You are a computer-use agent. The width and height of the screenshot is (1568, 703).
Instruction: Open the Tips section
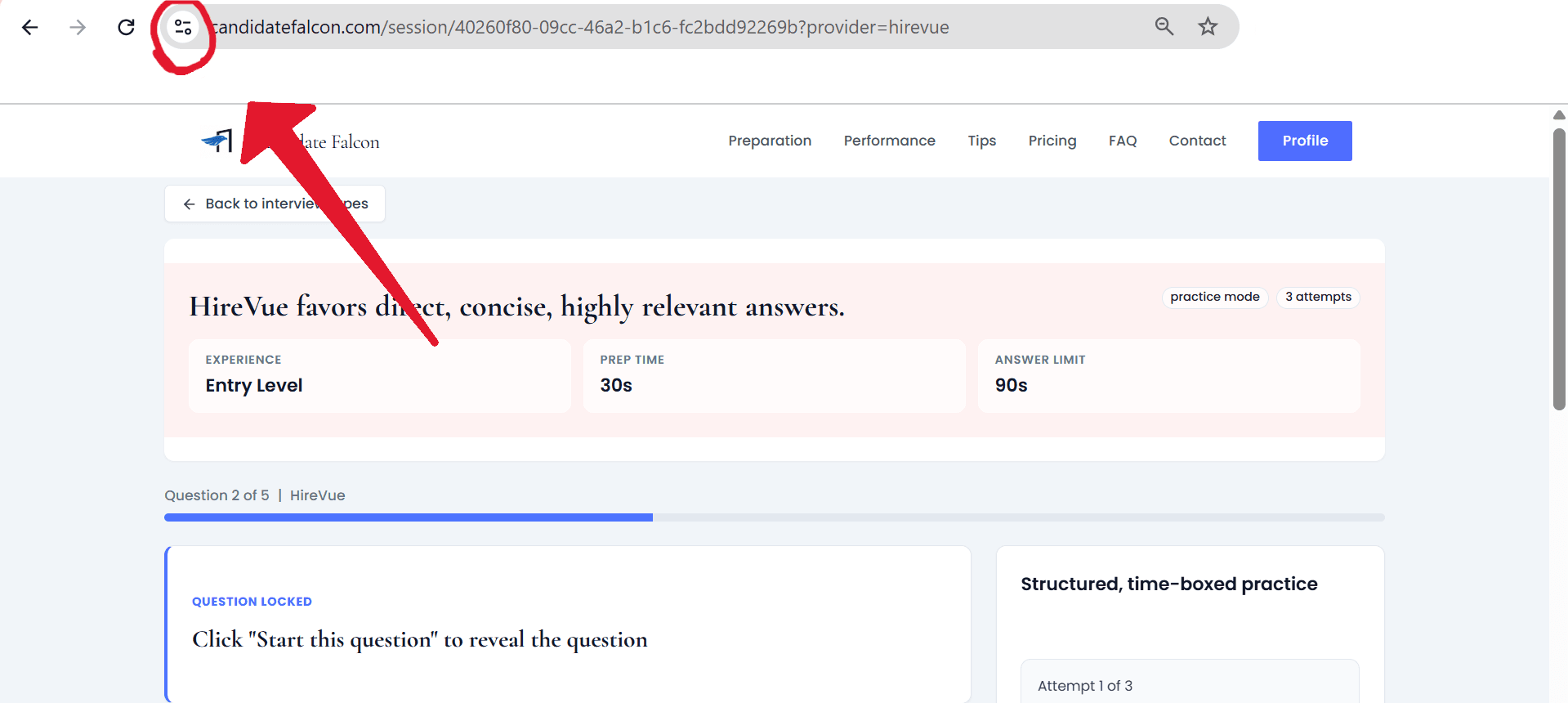(981, 141)
